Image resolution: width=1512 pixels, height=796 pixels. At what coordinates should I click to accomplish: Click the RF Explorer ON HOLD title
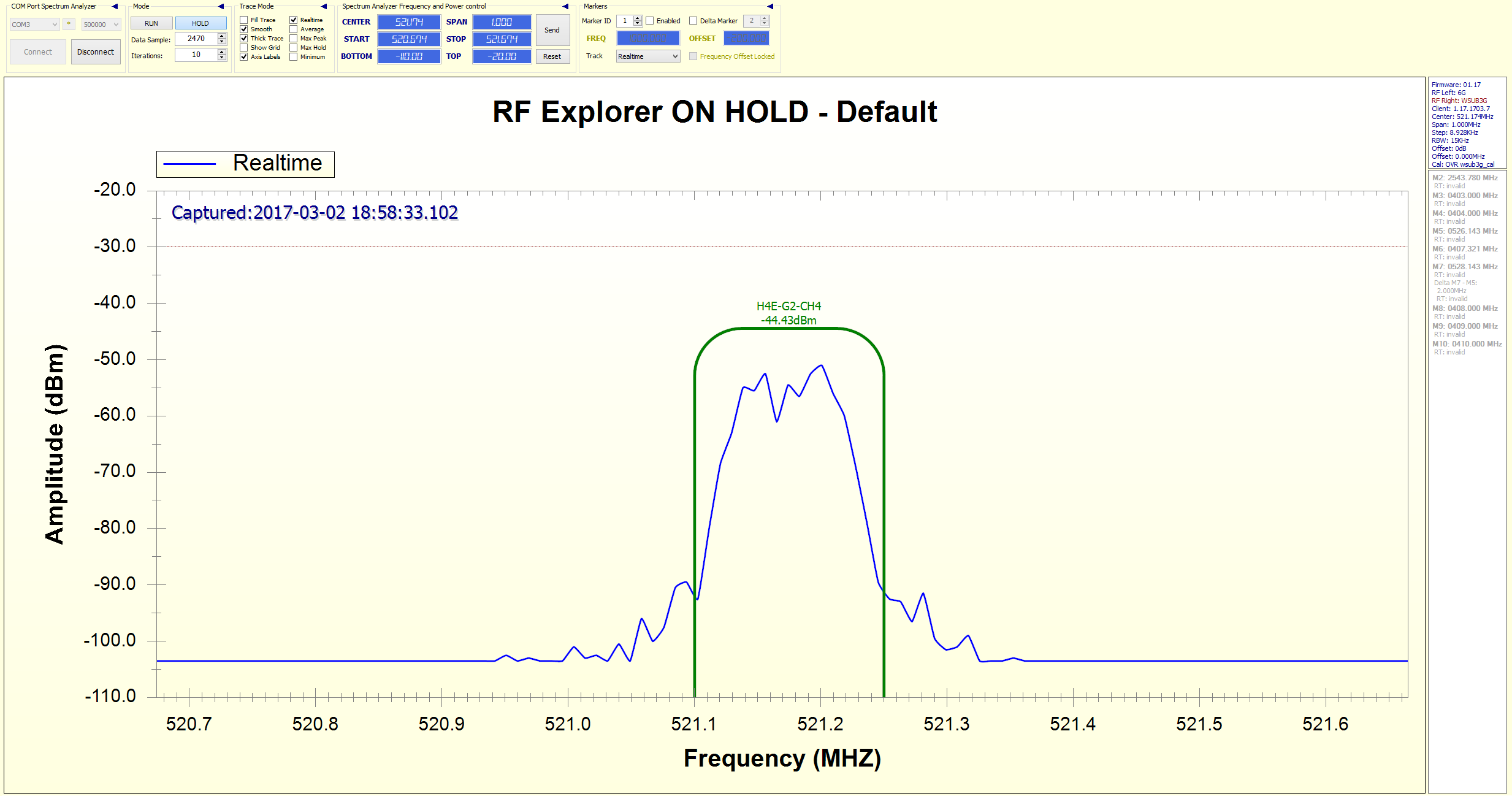[715, 112]
